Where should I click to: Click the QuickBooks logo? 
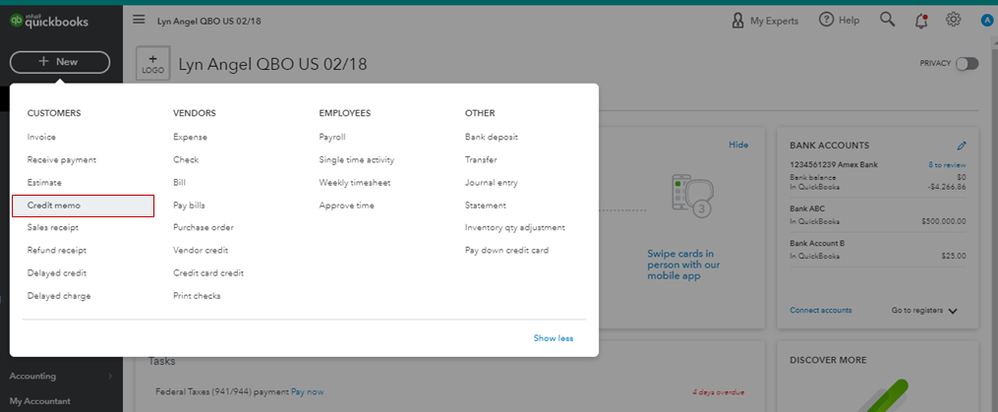49,21
